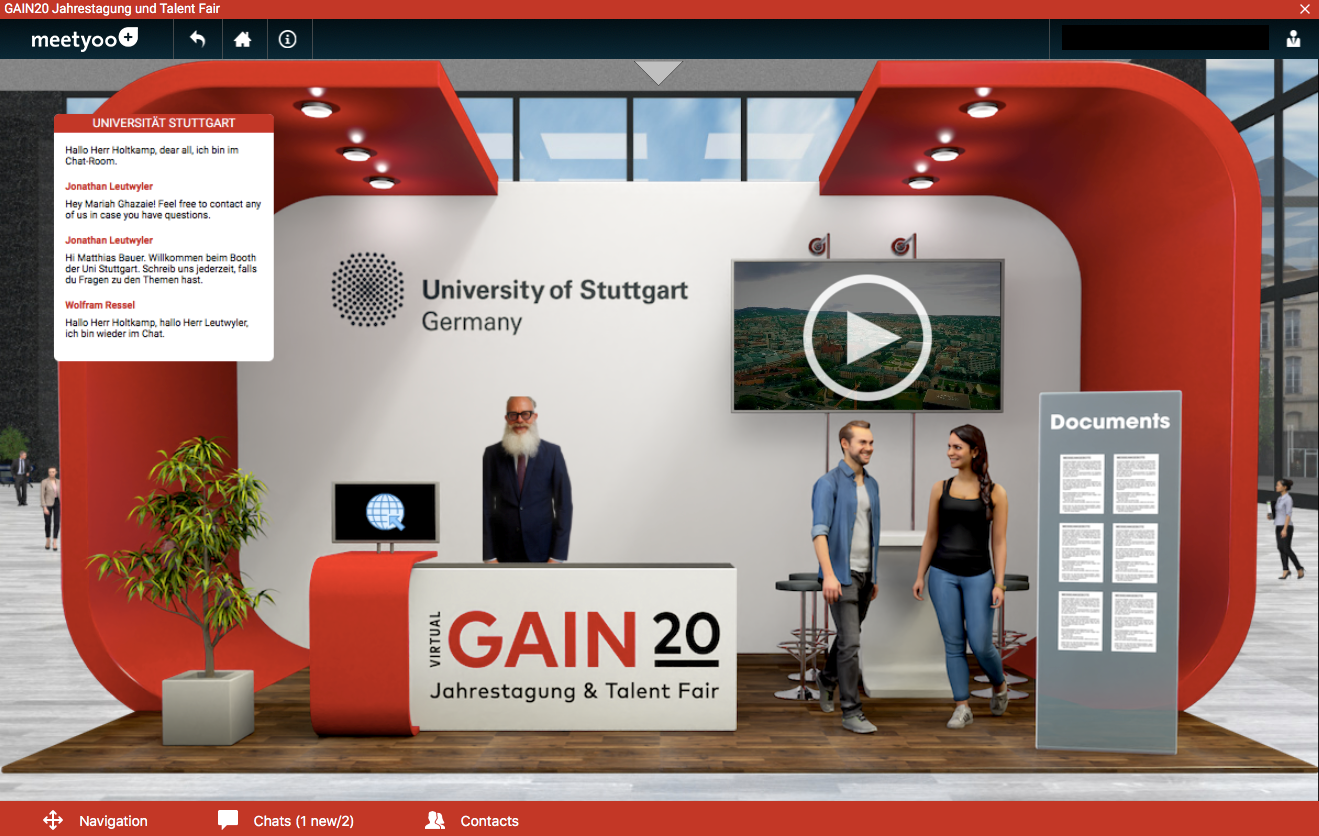Click the GAIN 20 Jahrestagung banner on the desk
The width and height of the screenshot is (1319, 836).
(x=574, y=647)
